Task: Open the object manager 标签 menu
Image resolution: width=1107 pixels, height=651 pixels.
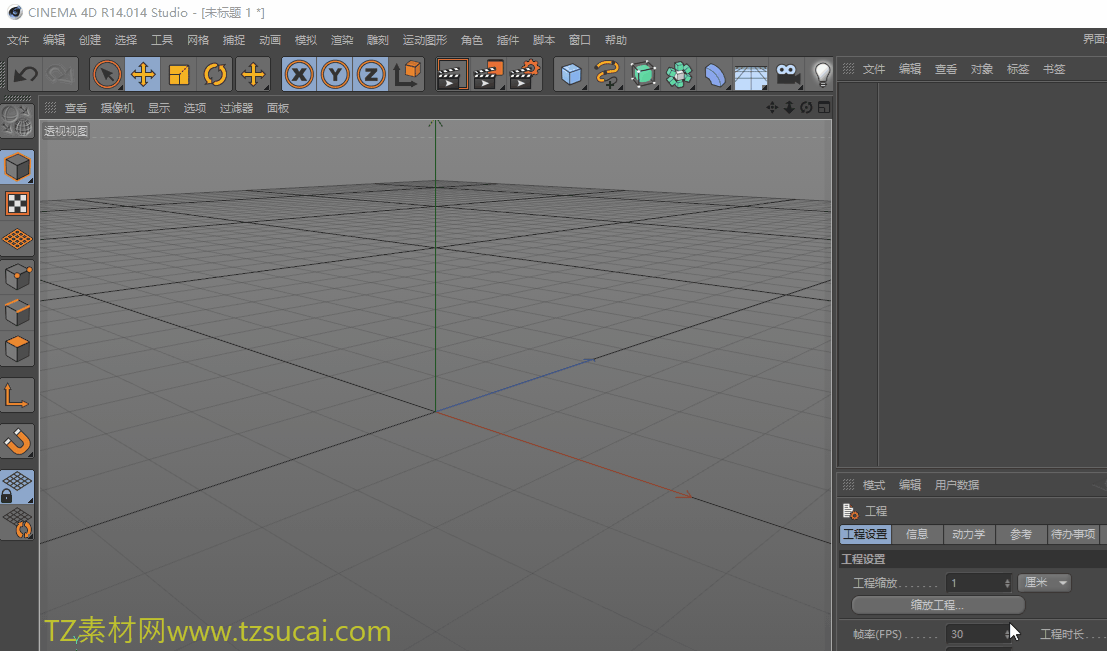Action: point(1017,69)
